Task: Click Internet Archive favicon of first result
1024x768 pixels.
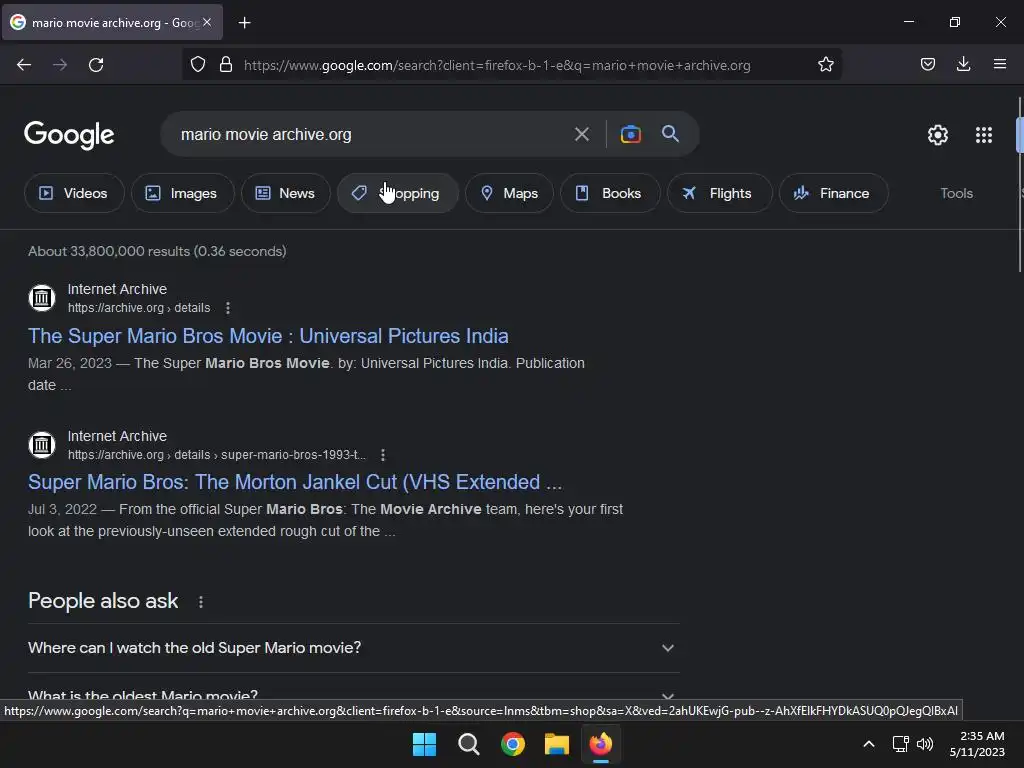Action: (42, 298)
